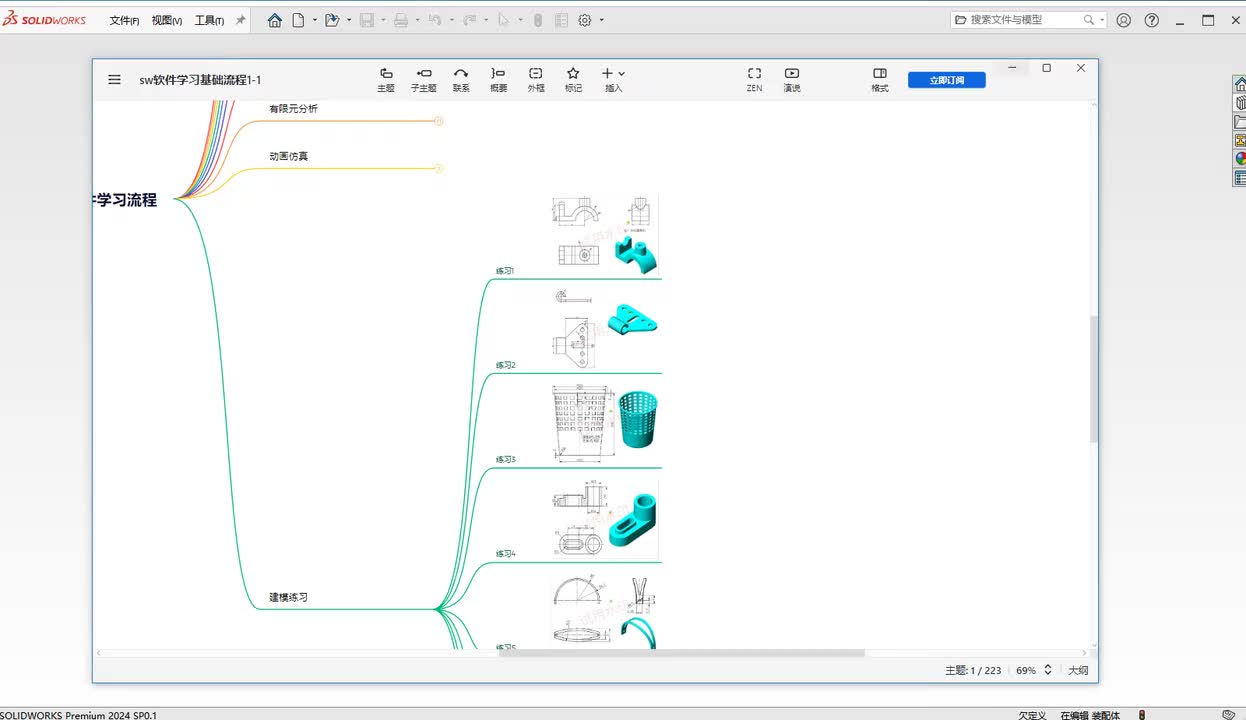Start the presentation (演说) mode
Screen dimensions: 1246x720
(x=792, y=79)
